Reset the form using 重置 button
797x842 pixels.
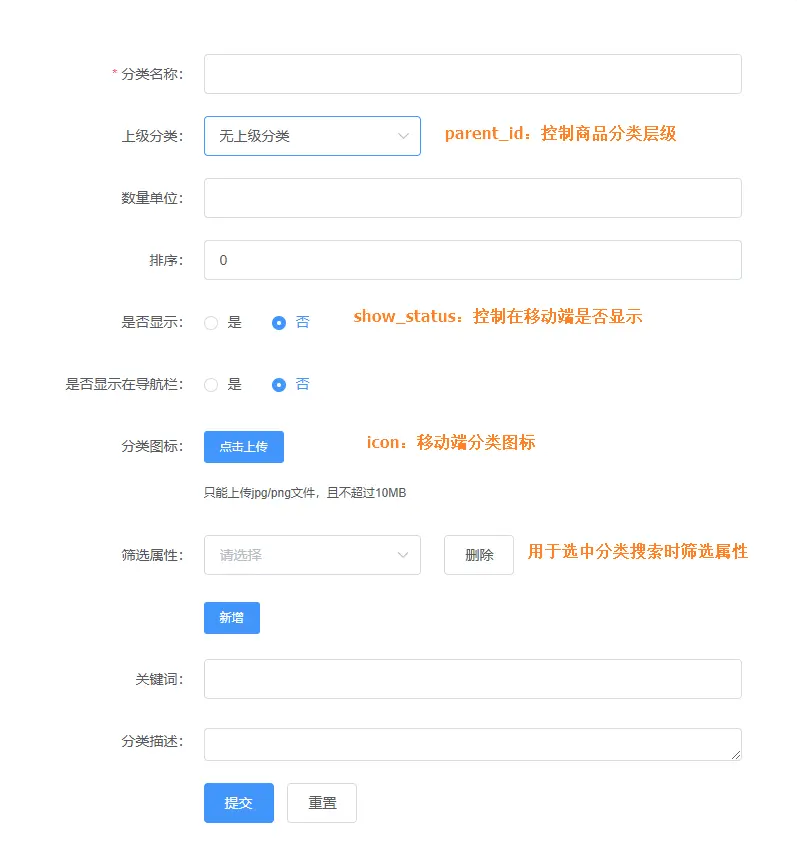(321, 802)
